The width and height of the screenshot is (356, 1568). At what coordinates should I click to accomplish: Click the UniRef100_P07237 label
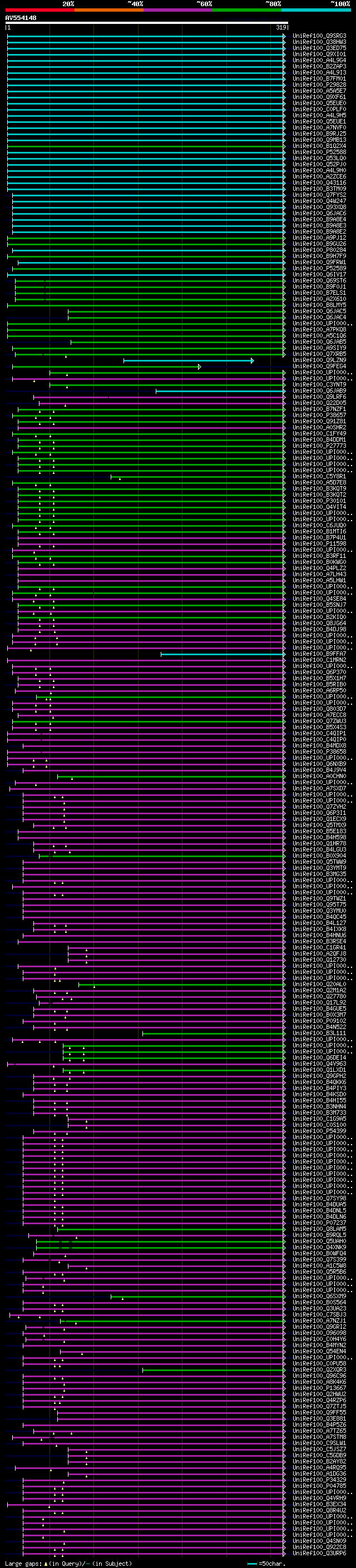point(319,1222)
